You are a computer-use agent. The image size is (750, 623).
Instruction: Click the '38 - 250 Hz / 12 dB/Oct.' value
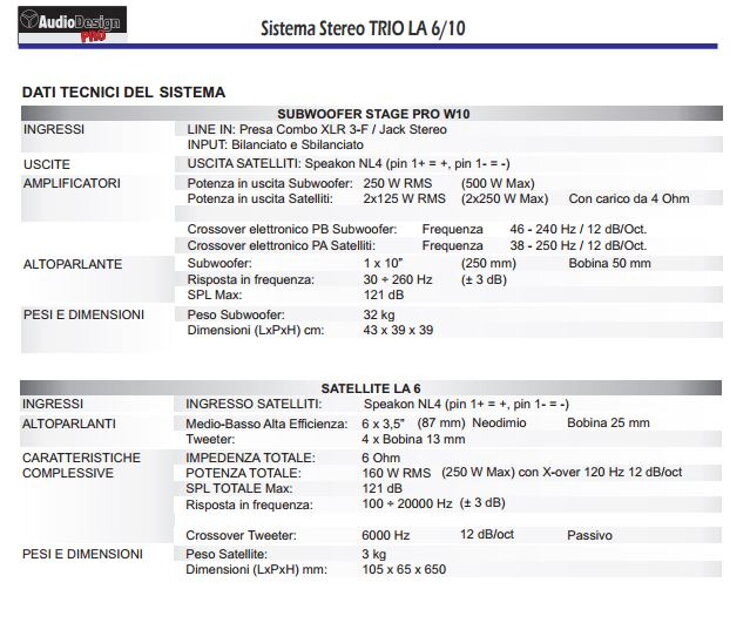click(x=578, y=245)
